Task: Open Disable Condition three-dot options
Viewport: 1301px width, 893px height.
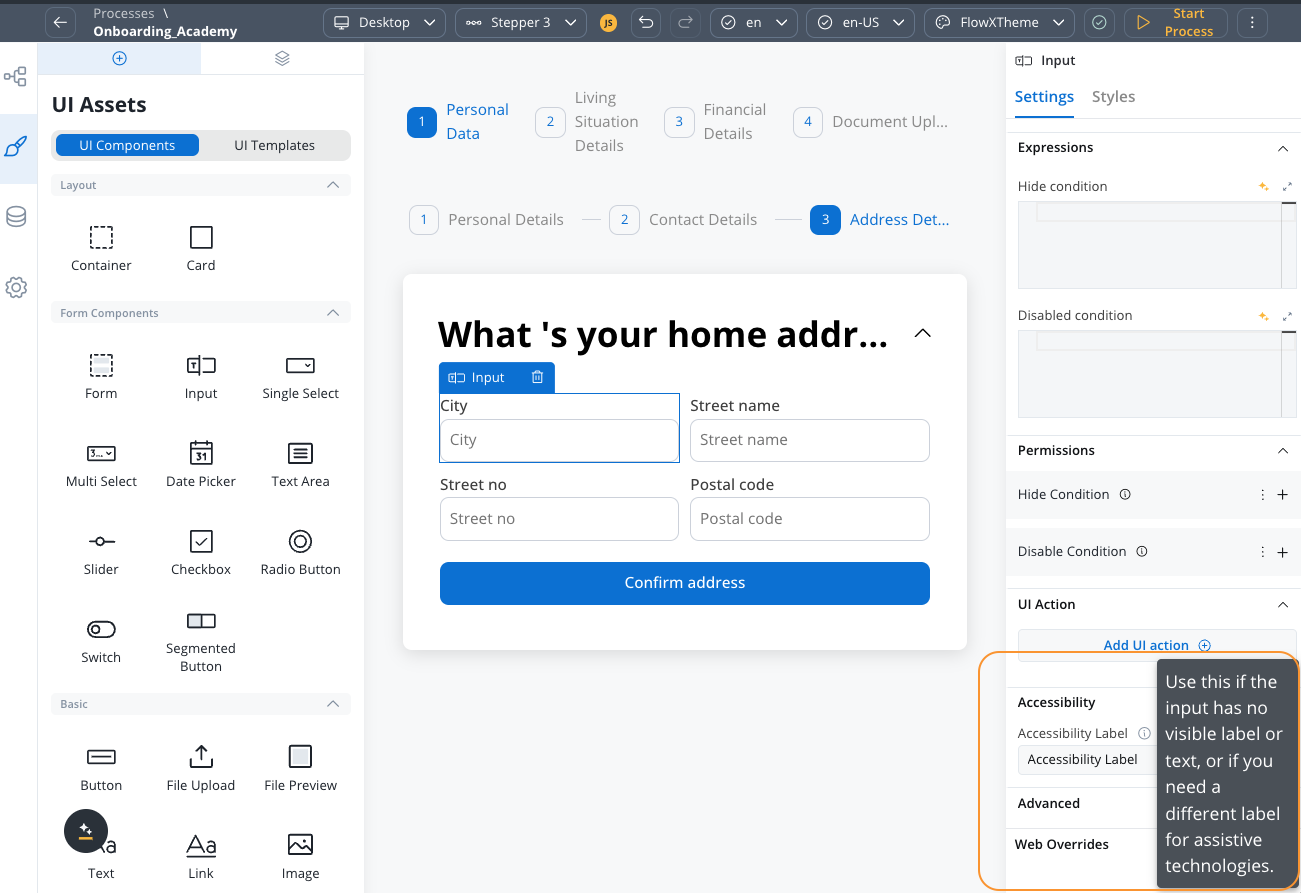Action: (1263, 552)
